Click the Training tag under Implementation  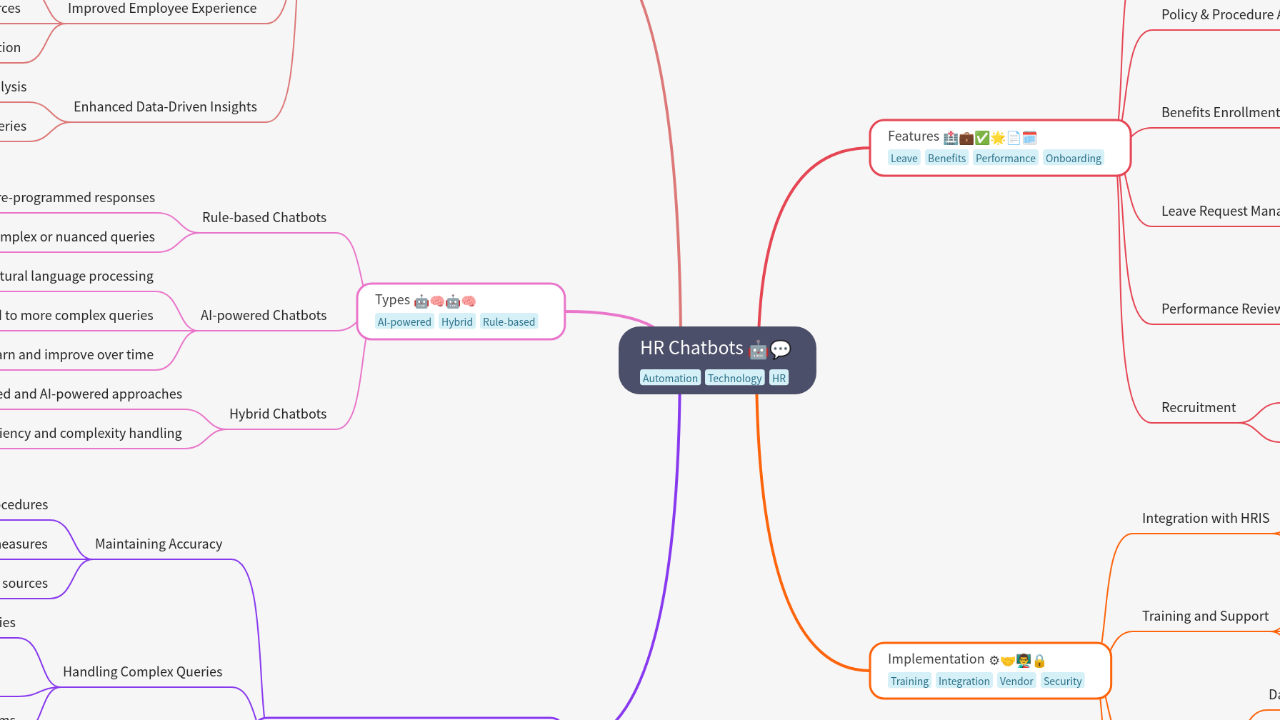[x=910, y=681]
